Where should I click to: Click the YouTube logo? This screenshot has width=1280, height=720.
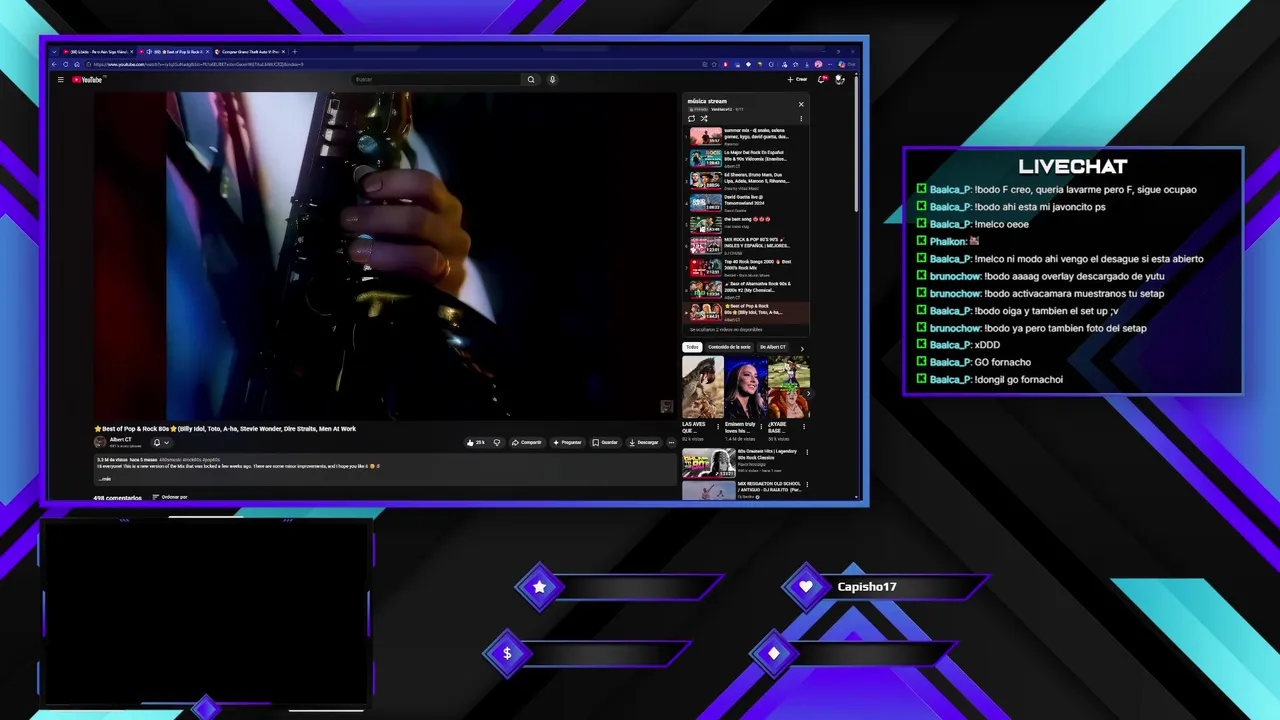[87, 79]
